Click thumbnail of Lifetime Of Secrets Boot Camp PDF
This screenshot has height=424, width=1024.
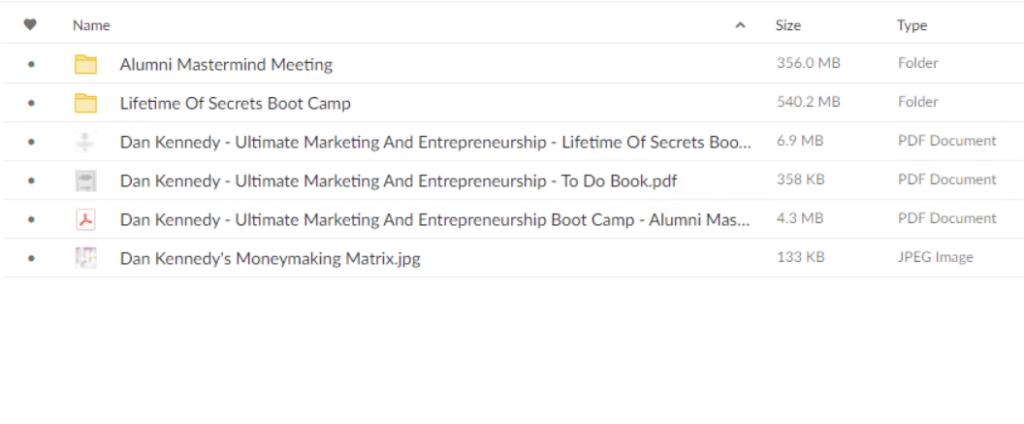click(x=86, y=142)
